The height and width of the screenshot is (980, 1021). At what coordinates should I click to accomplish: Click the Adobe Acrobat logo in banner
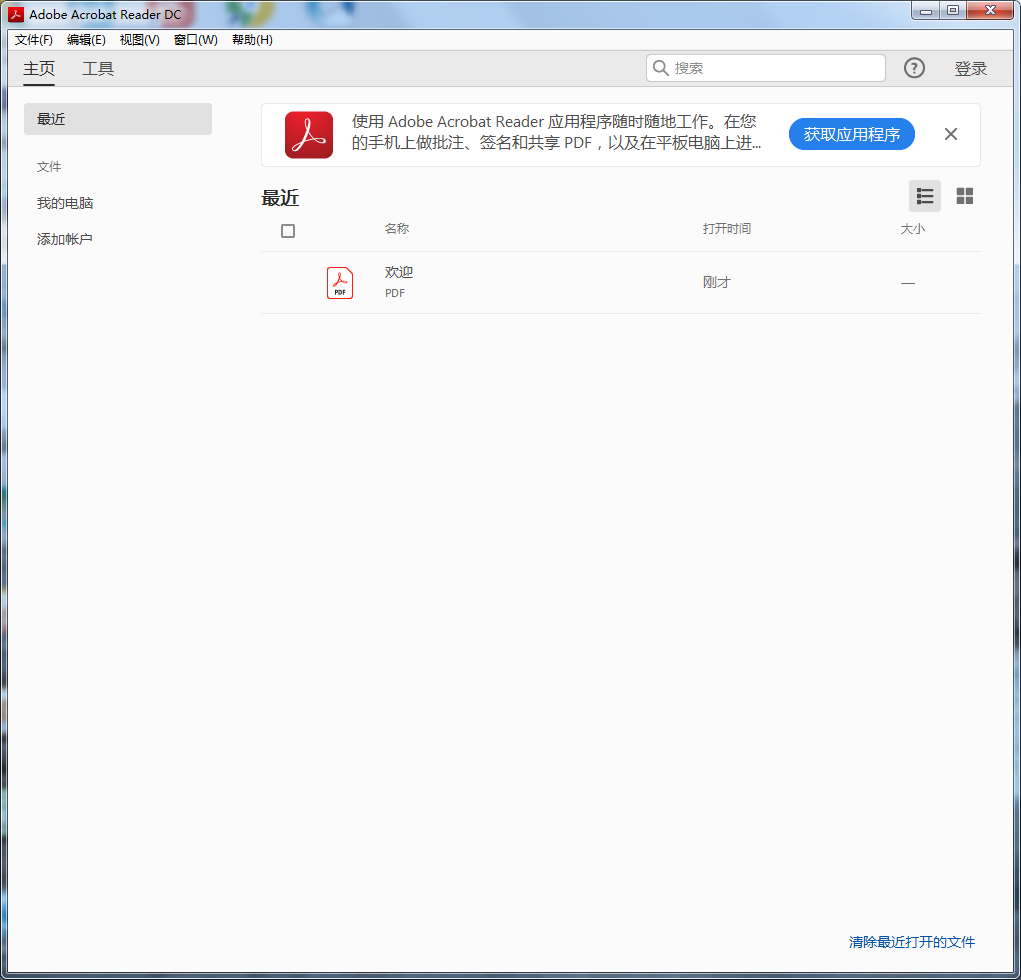308,135
